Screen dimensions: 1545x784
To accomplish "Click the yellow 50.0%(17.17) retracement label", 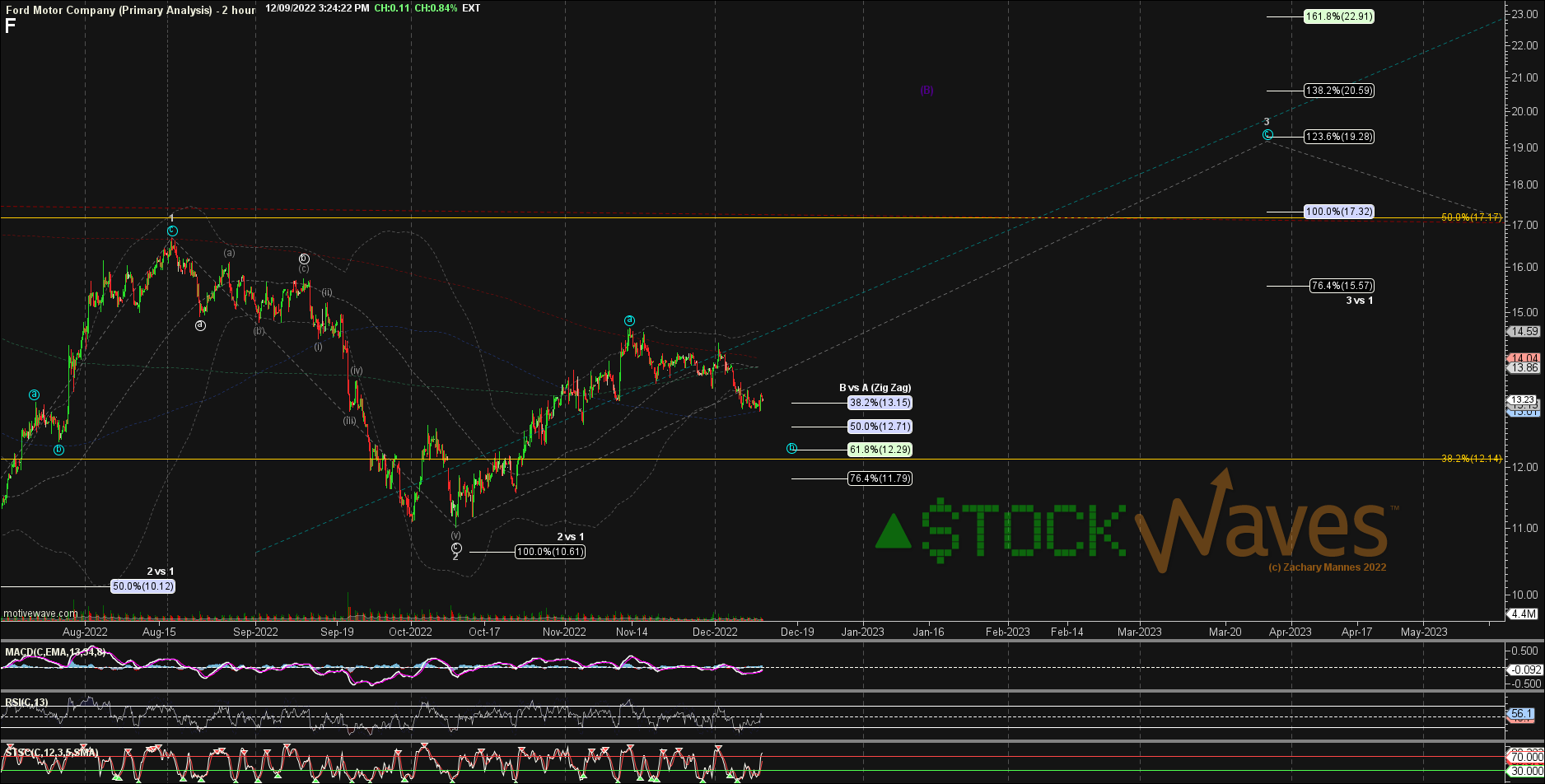I will click(x=1472, y=217).
